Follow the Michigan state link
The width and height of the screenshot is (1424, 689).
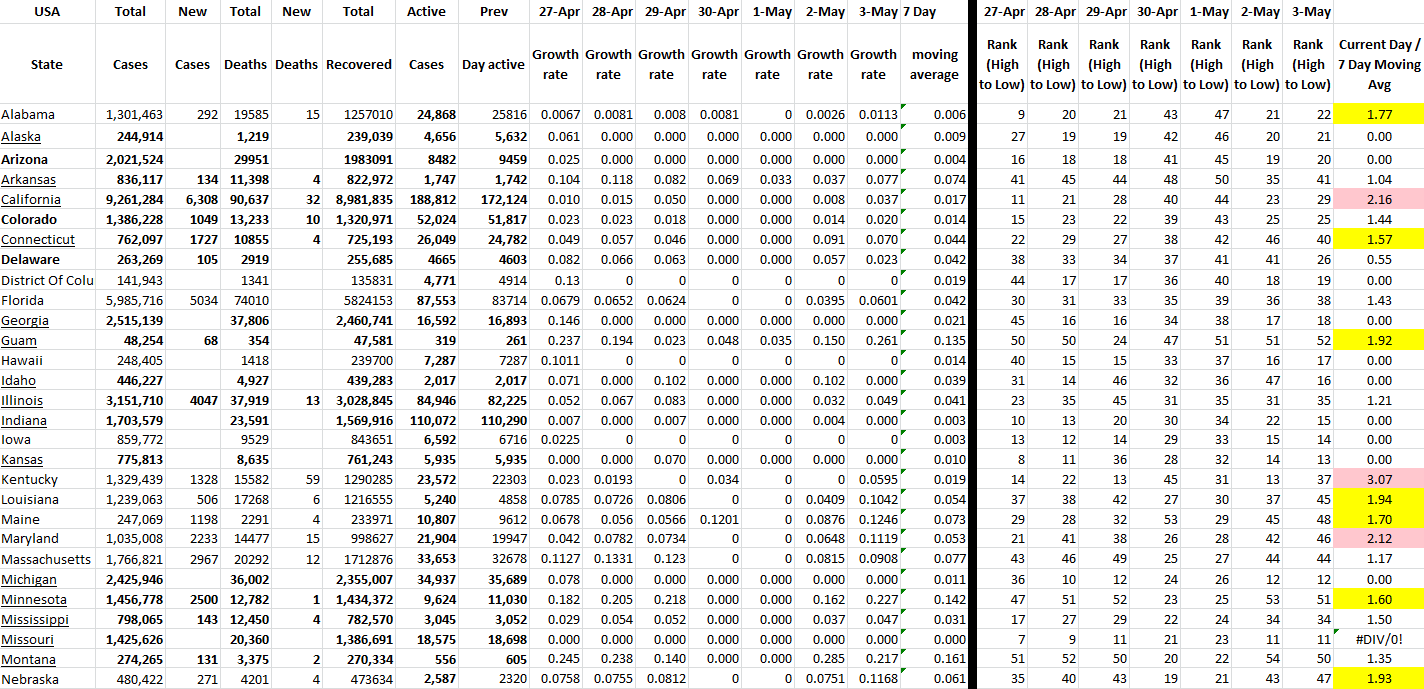pyautogui.click(x=29, y=580)
